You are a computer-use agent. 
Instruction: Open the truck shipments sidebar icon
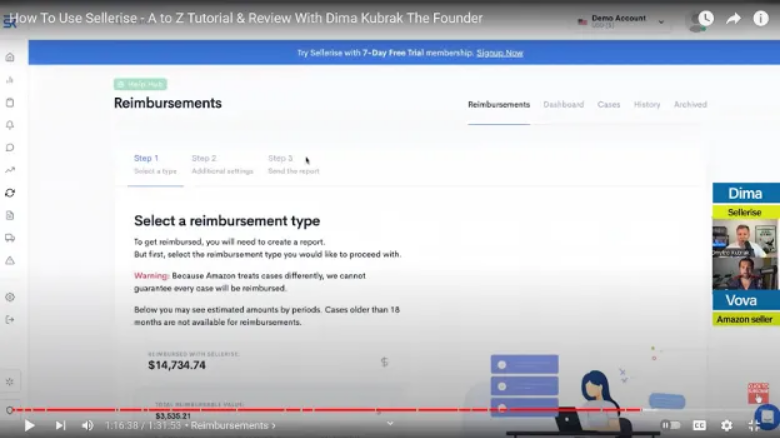click(x=10, y=238)
